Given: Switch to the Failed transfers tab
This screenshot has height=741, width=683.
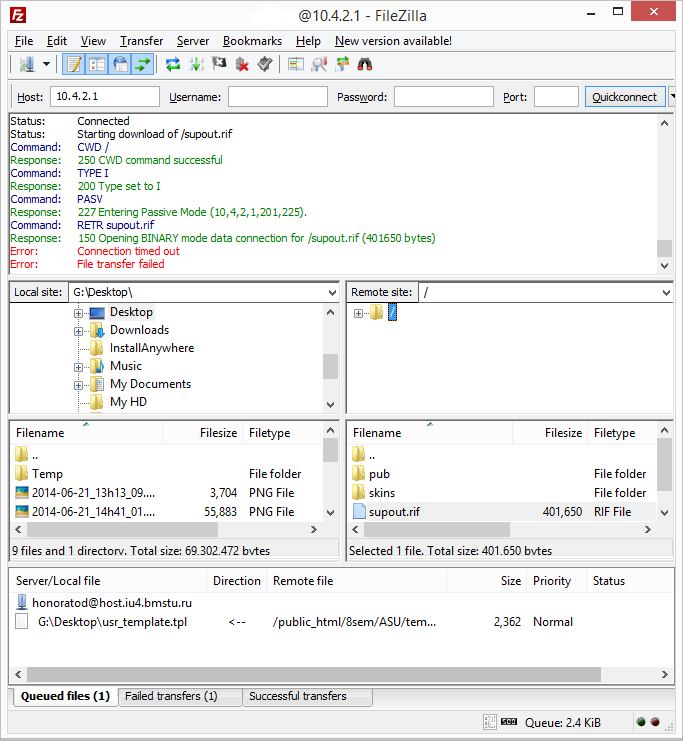Looking at the screenshot, I should pos(180,696).
